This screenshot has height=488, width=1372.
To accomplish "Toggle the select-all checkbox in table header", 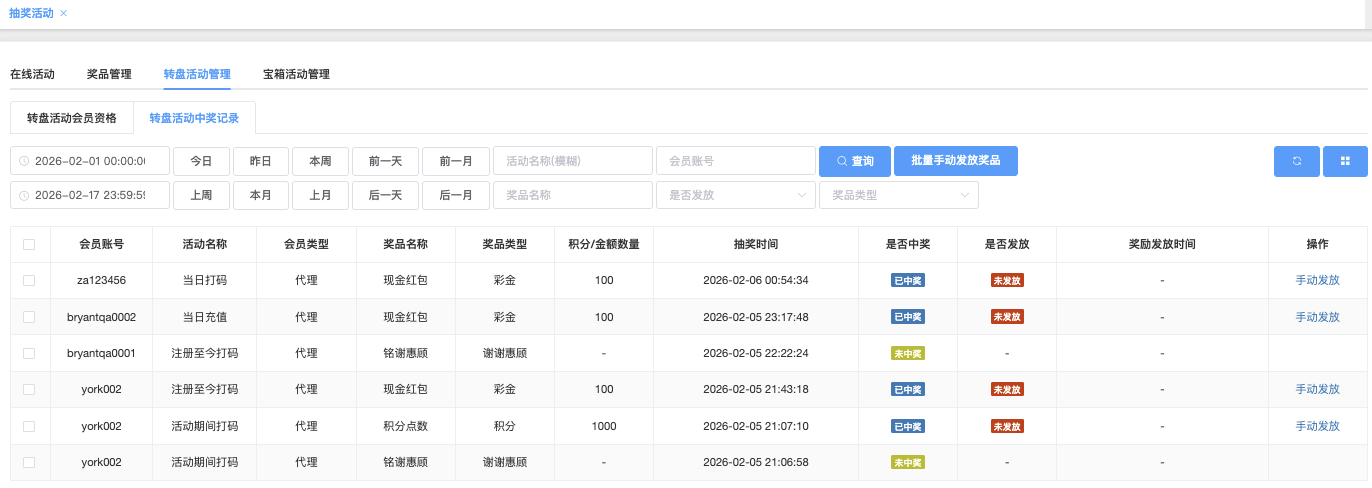I will click(x=29, y=244).
